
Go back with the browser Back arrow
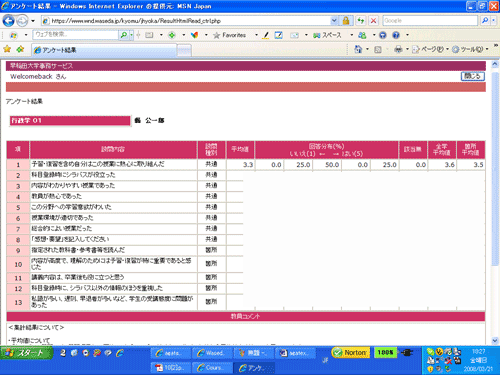(8, 21)
